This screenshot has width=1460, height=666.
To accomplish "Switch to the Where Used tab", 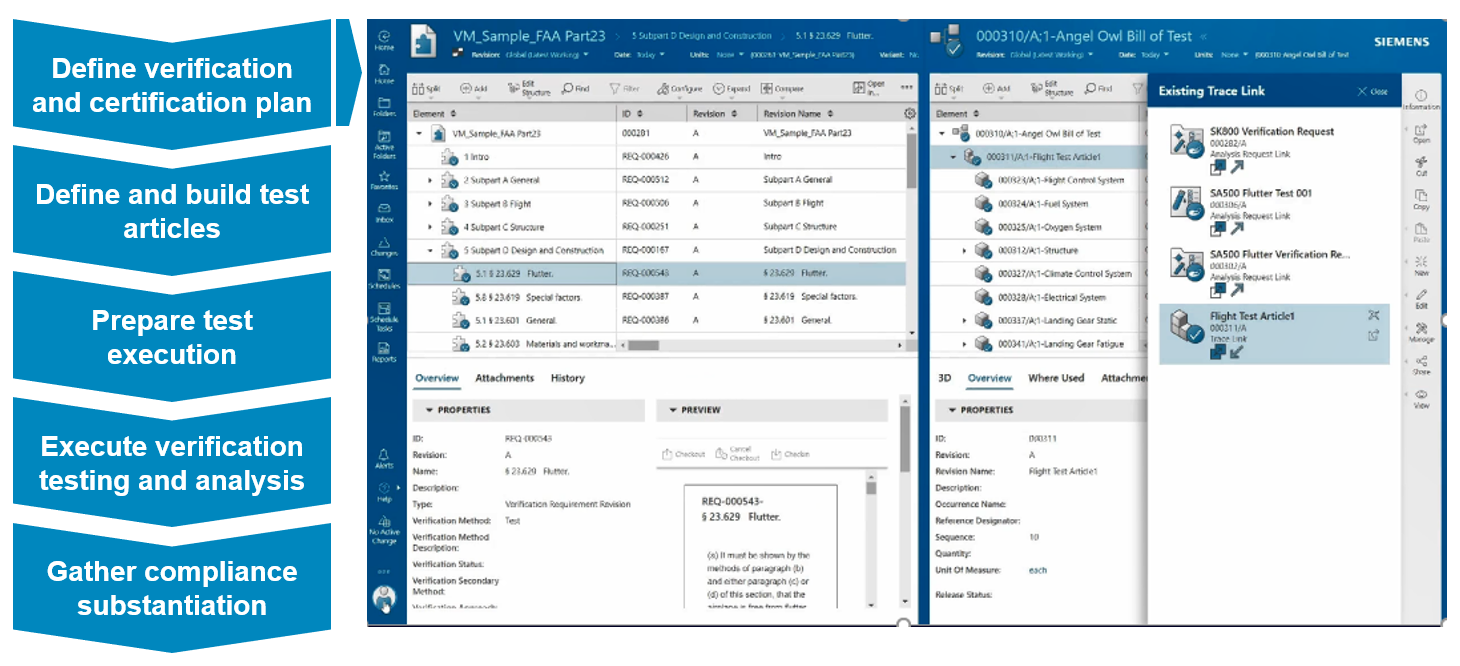I will (x=1056, y=378).
